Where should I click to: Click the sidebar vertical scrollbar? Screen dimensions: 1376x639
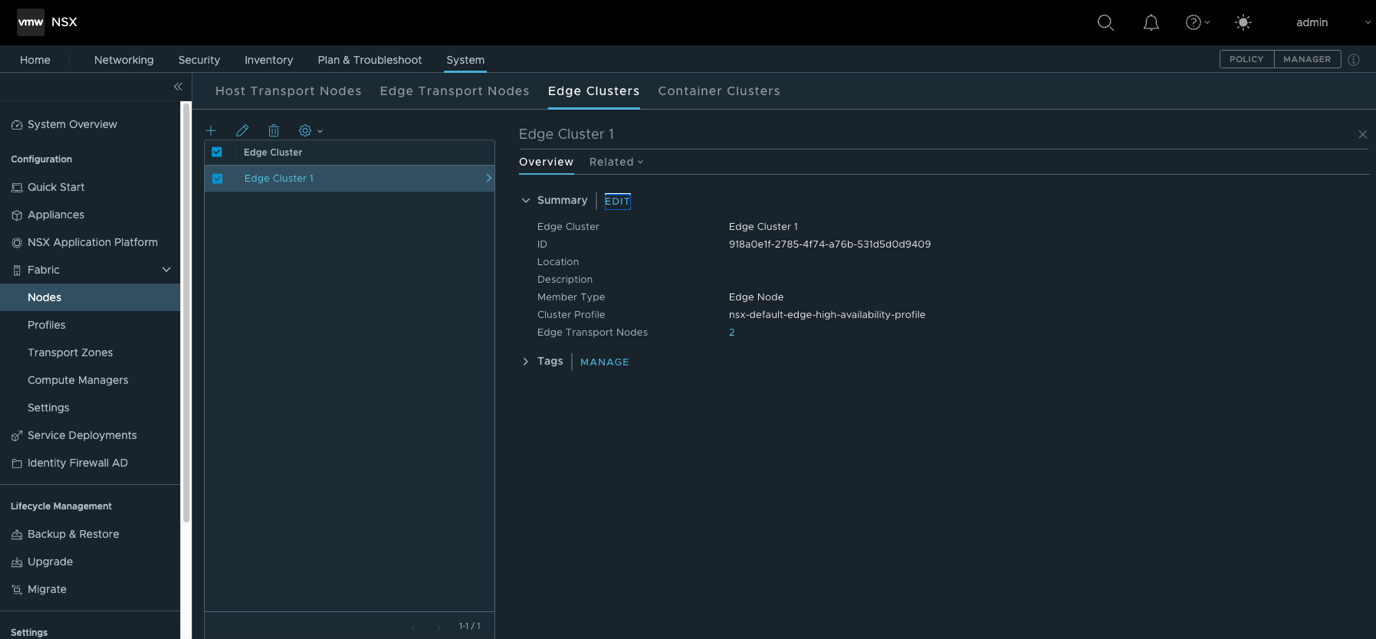pyautogui.click(x=186, y=313)
